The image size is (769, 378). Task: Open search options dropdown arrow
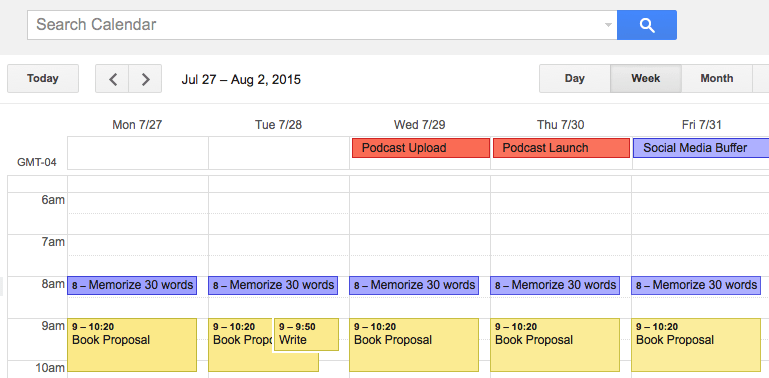point(608,25)
